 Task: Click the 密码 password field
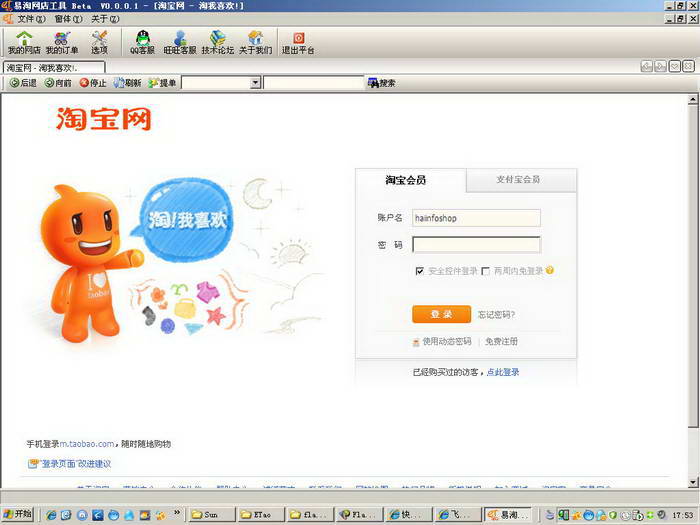tap(476, 245)
